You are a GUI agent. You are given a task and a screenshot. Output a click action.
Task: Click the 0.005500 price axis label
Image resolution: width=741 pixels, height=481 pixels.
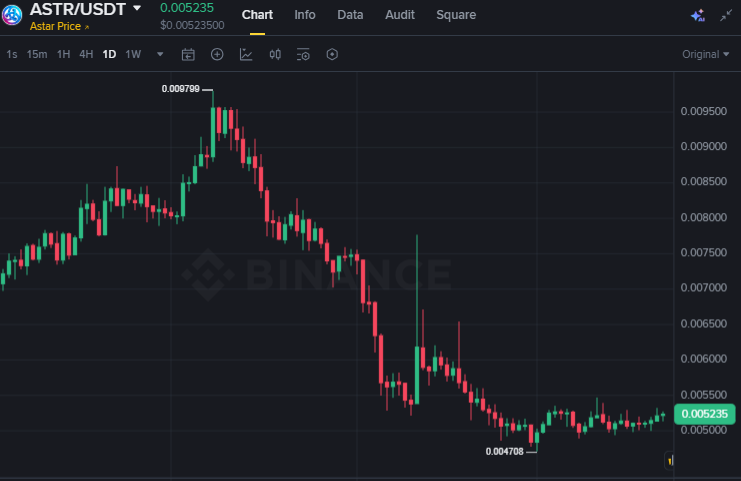coord(704,395)
